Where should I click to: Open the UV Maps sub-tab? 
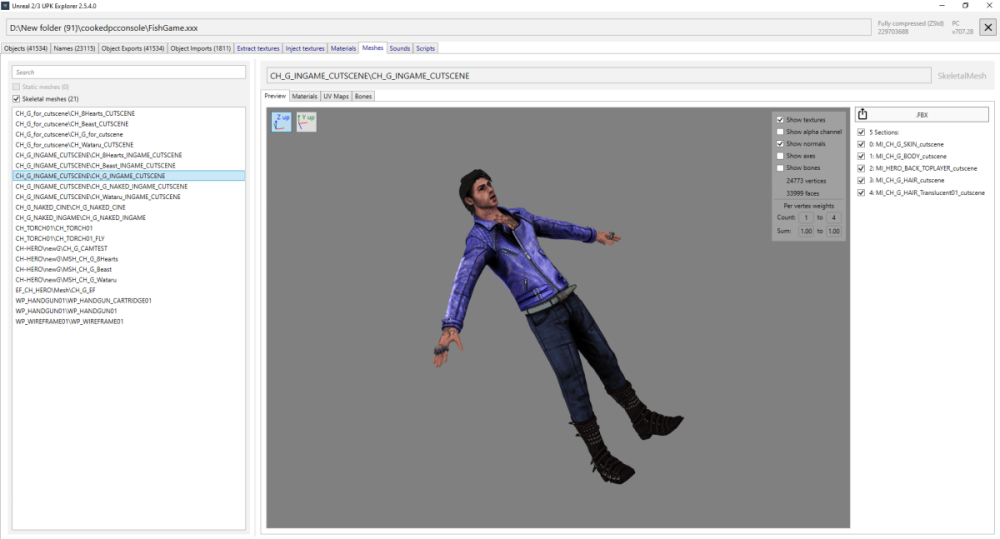point(336,96)
